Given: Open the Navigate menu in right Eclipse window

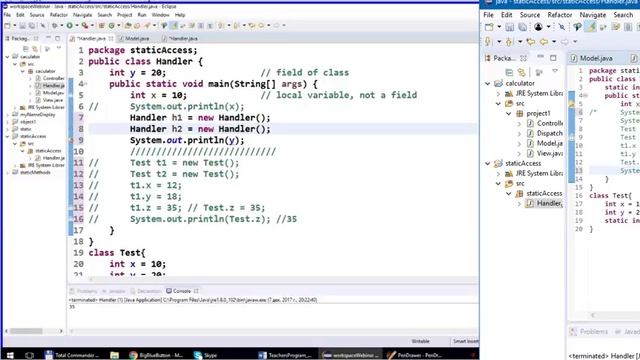Looking at the screenshot, I should 593,15.
